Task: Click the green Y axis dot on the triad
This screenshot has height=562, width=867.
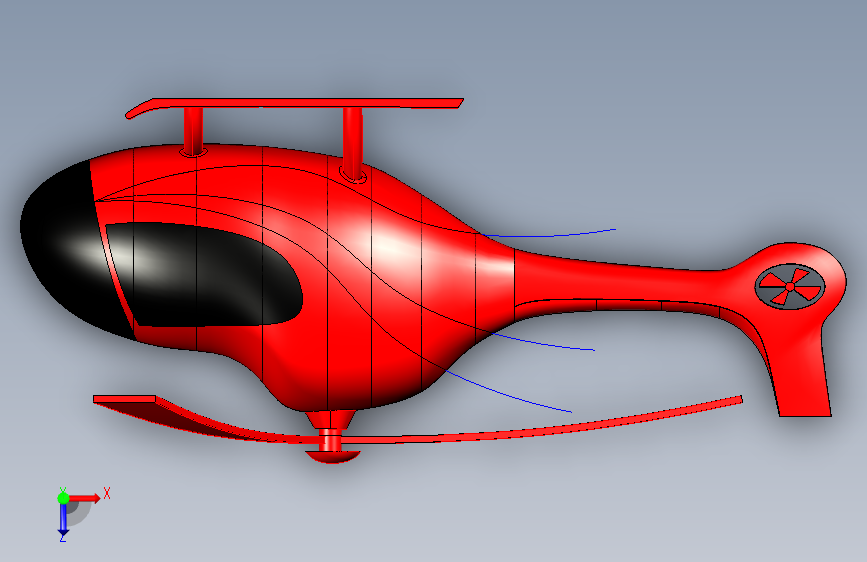Action: click(63, 498)
